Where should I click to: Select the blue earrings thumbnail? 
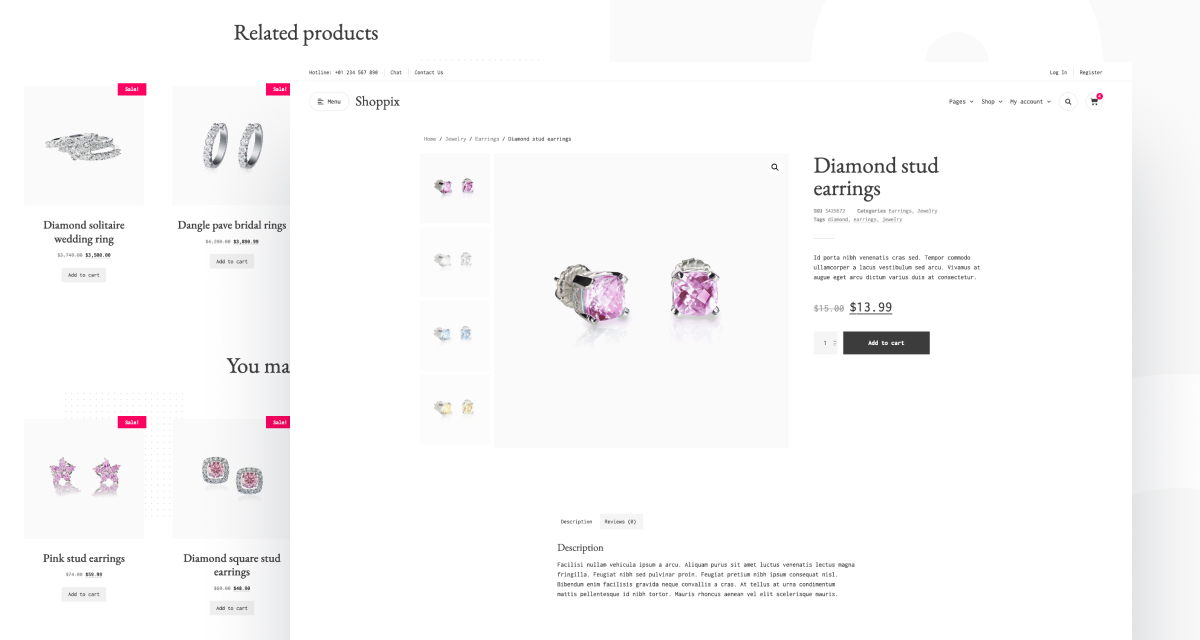[x=455, y=335]
